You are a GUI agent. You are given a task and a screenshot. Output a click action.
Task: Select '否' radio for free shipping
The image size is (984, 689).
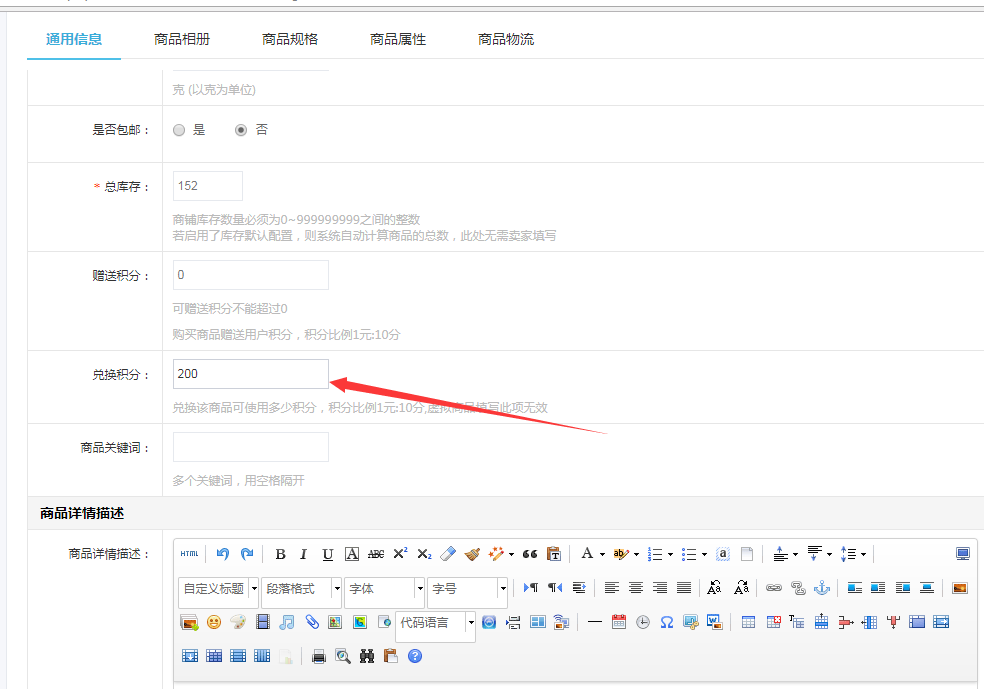241,130
